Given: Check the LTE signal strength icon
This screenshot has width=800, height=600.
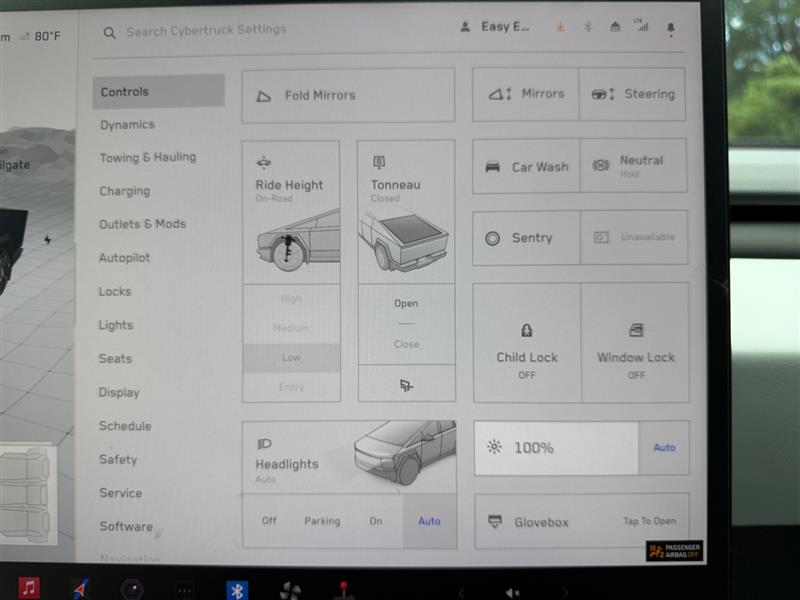Looking at the screenshot, I should point(641,25).
